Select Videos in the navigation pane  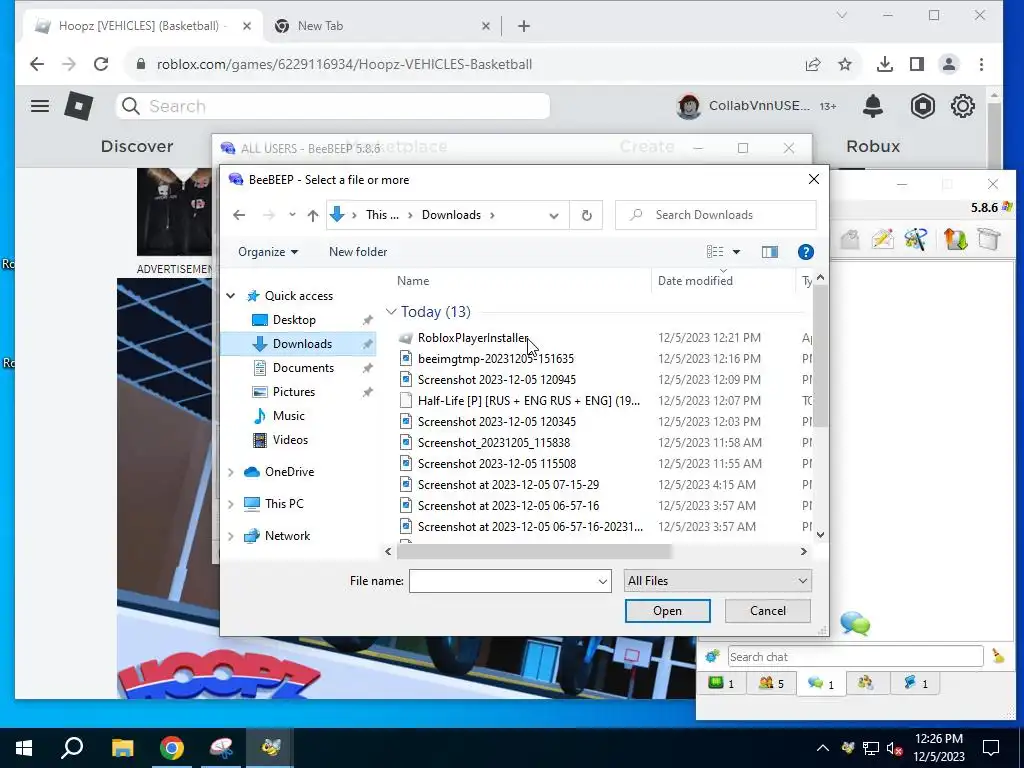[290, 440]
